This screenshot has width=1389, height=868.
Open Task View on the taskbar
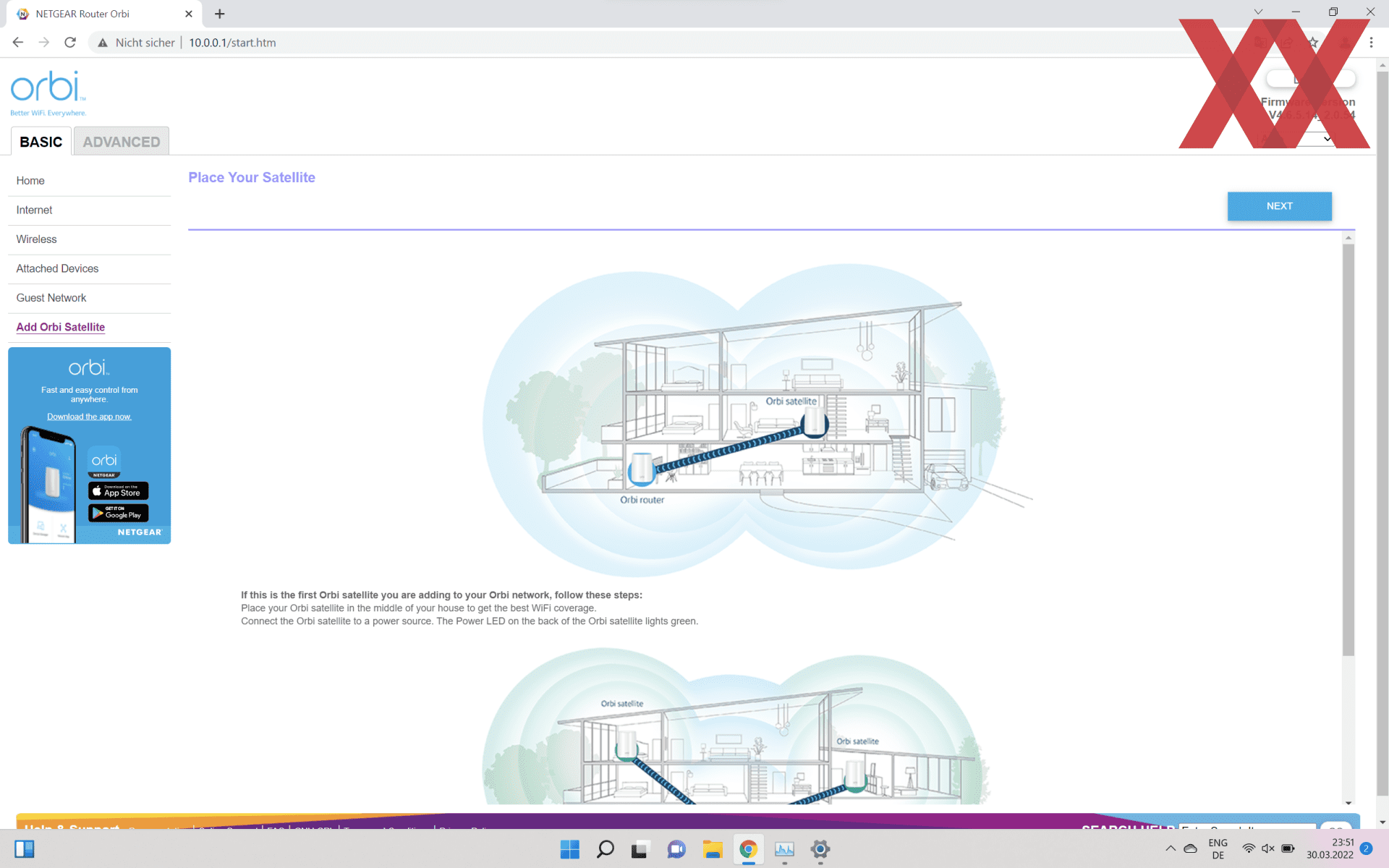coord(640,849)
